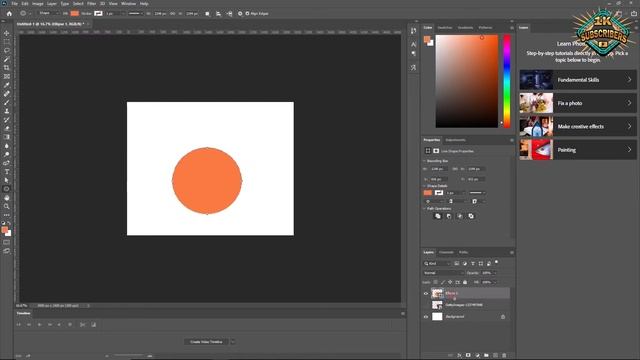Image resolution: width=640 pixels, height=360 pixels.
Task: Open path alignment options in options bar
Action: pos(218,13)
